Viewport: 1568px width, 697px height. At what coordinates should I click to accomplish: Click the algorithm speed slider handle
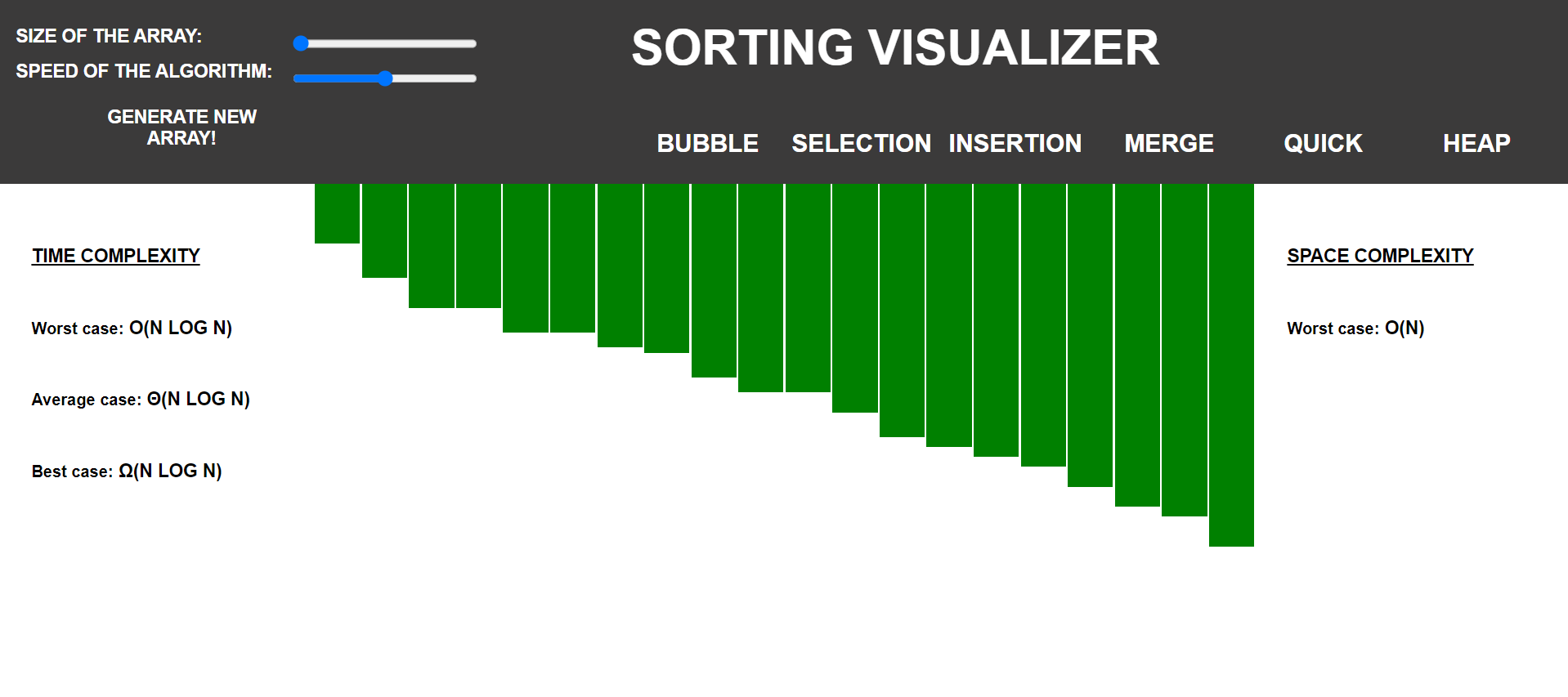tap(385, 78)
